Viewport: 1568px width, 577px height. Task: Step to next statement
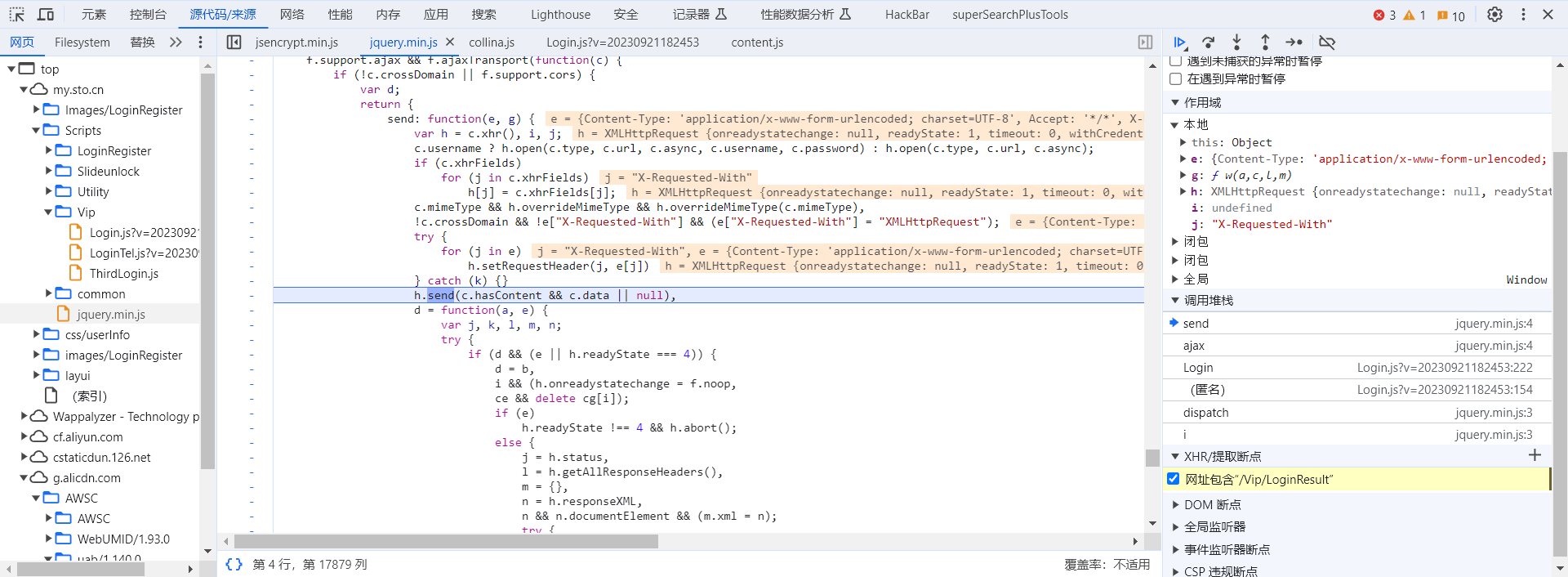click(x=1294, y=42)
